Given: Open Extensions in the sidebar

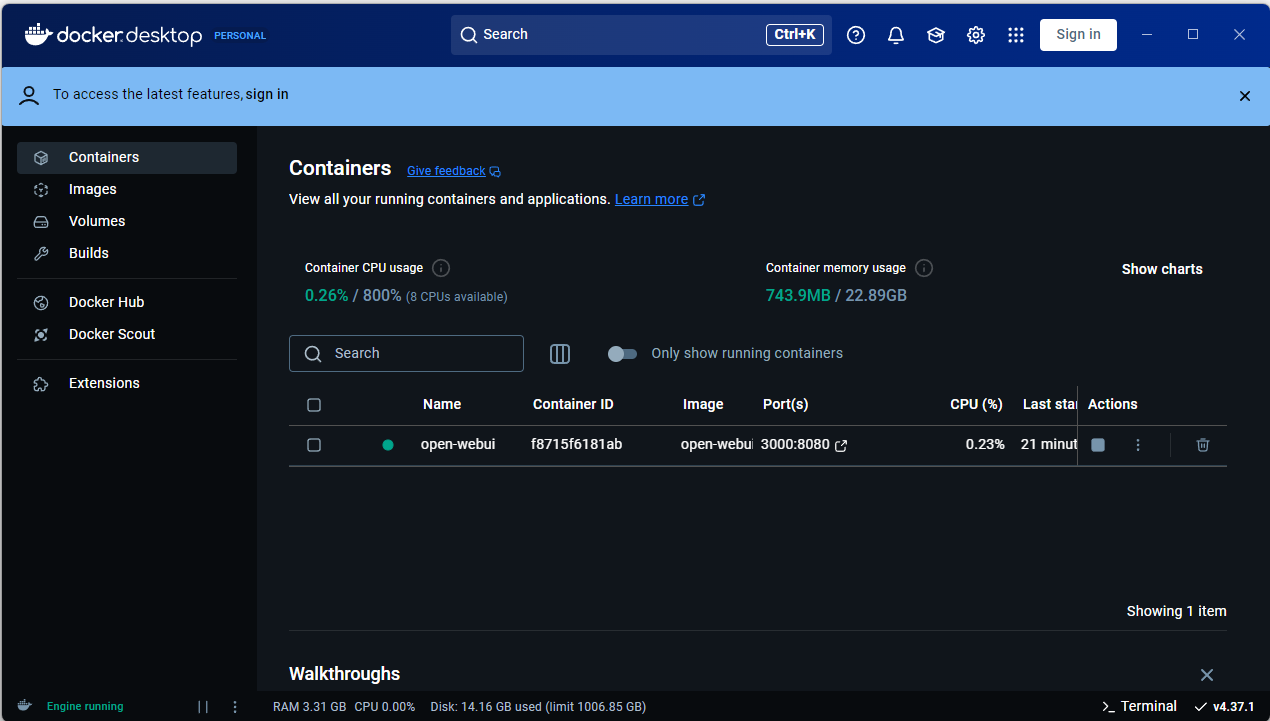Looking at the screenshot, I should [x=127, y=384].
